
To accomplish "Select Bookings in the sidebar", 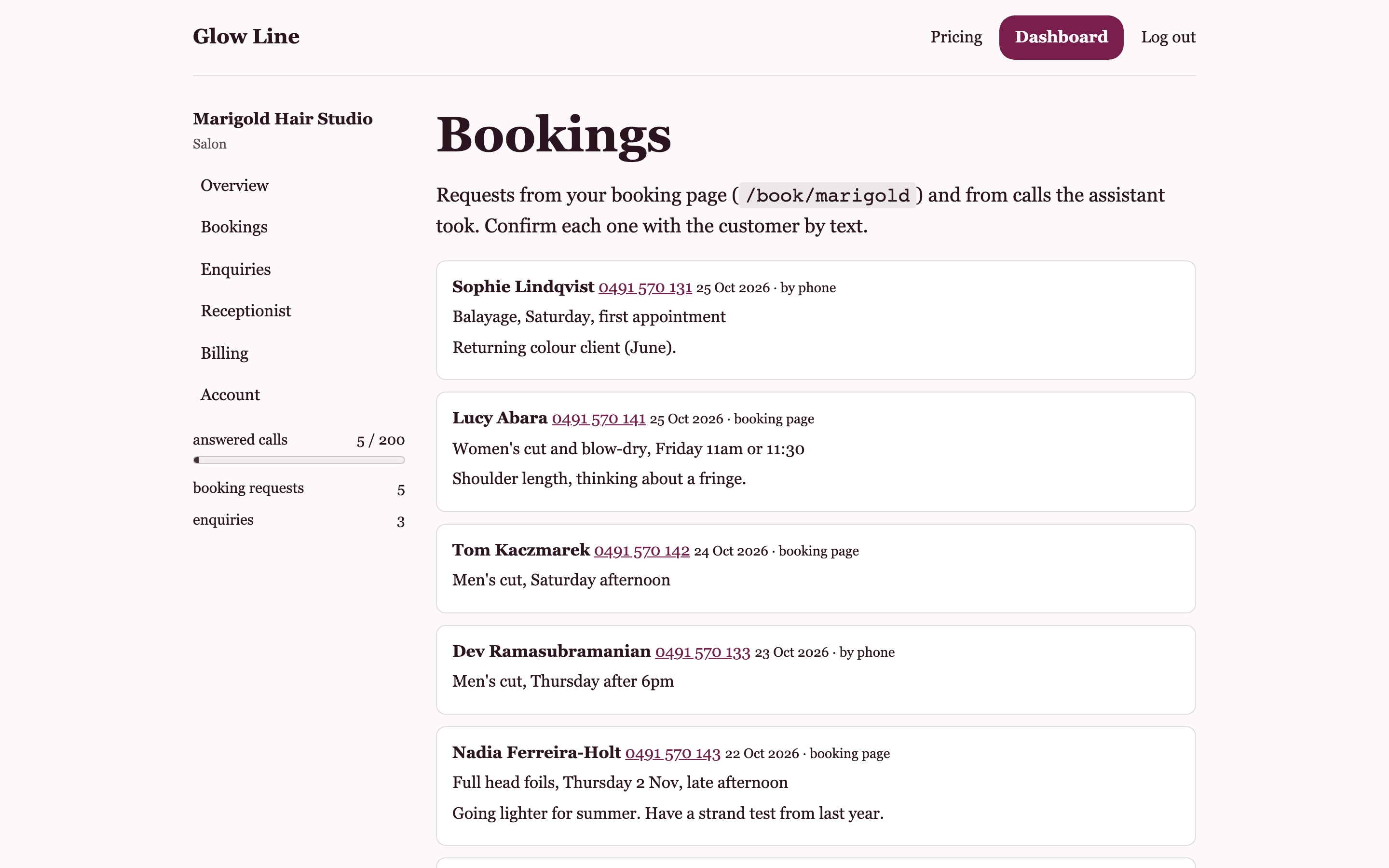I will (234, 227).
